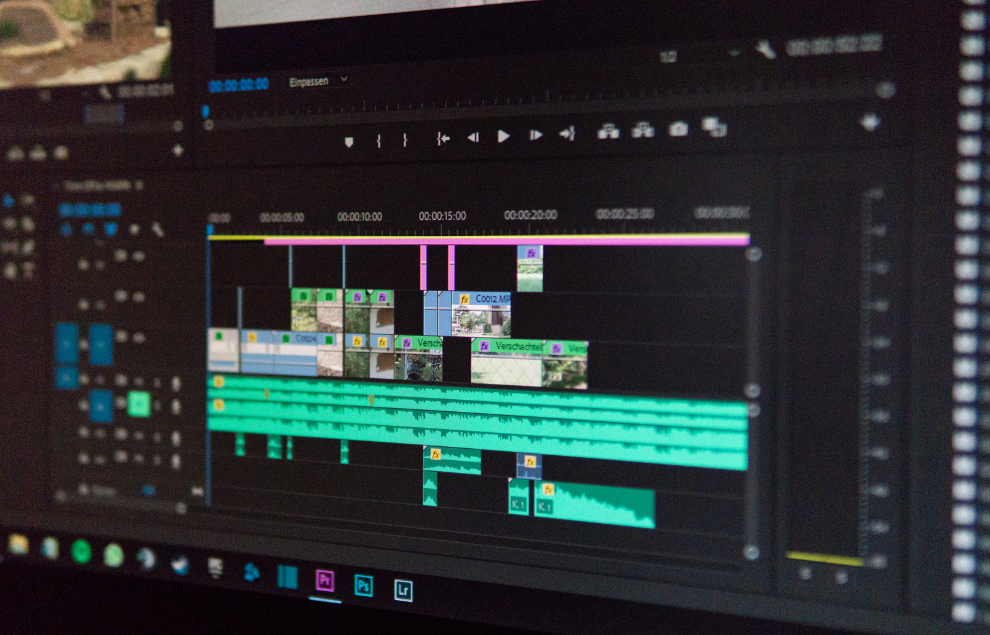990x635 pixels.
Task: Click the Premiere Pro taskbar icon
Action: pos(324,581)
